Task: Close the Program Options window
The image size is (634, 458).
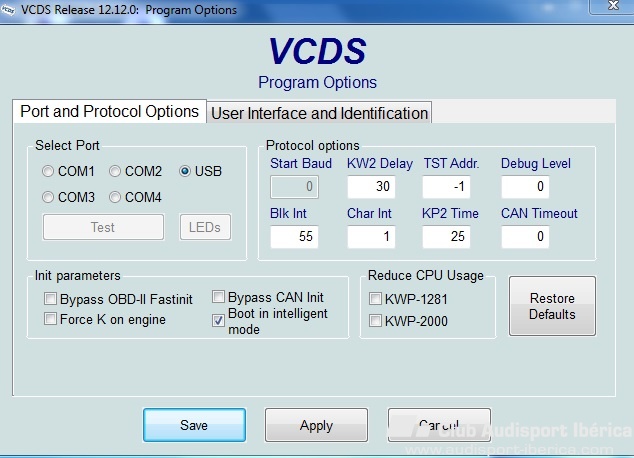Action: click(x=612, y=6)
